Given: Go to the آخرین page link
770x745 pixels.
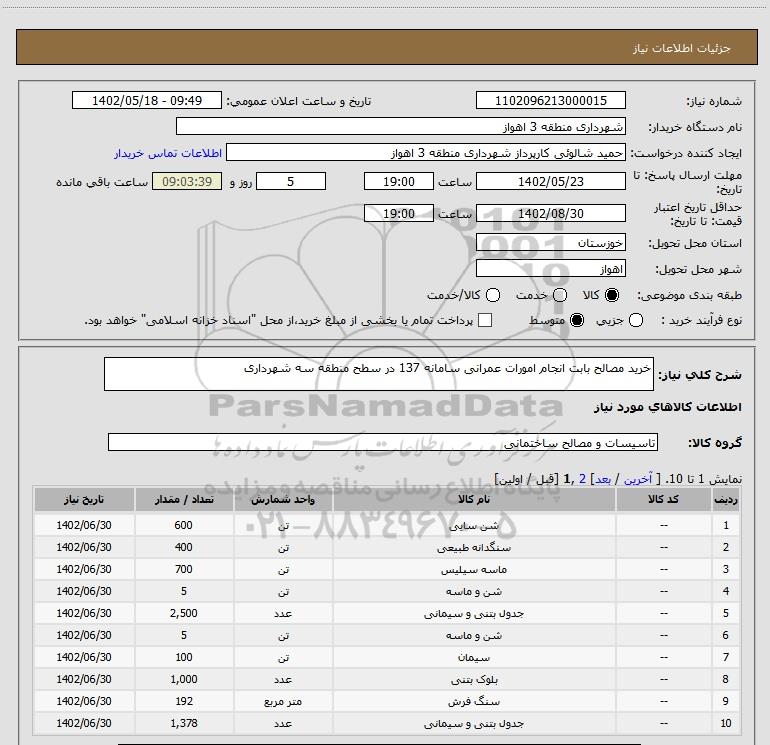Looking at the screenshot, I should click(638, 479).
